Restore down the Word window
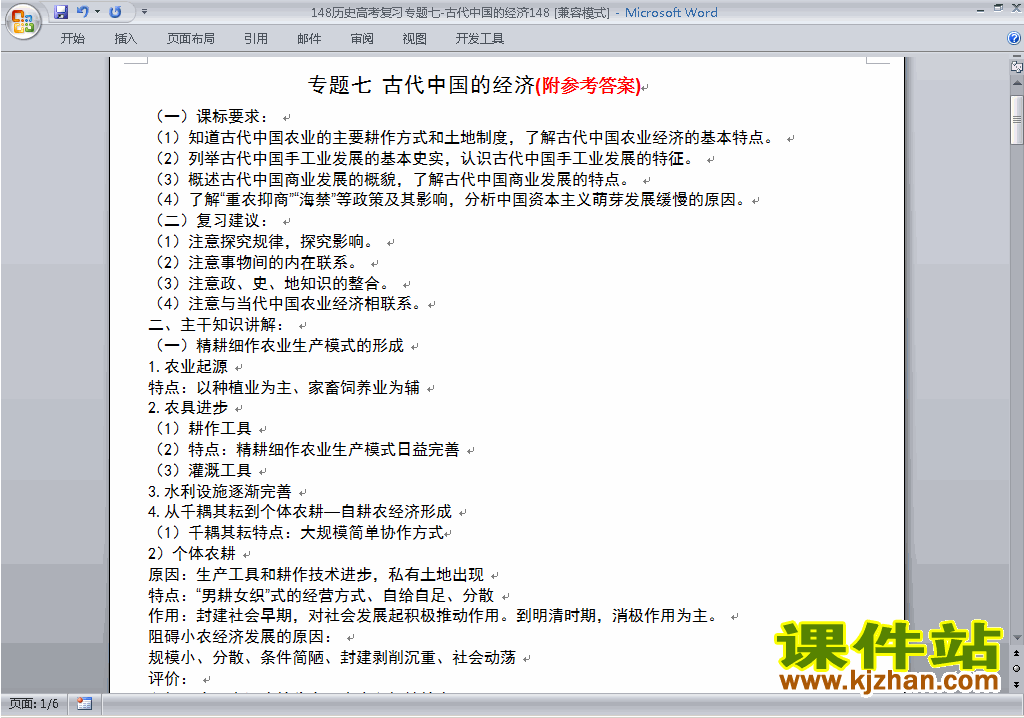Image resolution: width=1024 pixels, height=718 pixels. pos(998,8)
